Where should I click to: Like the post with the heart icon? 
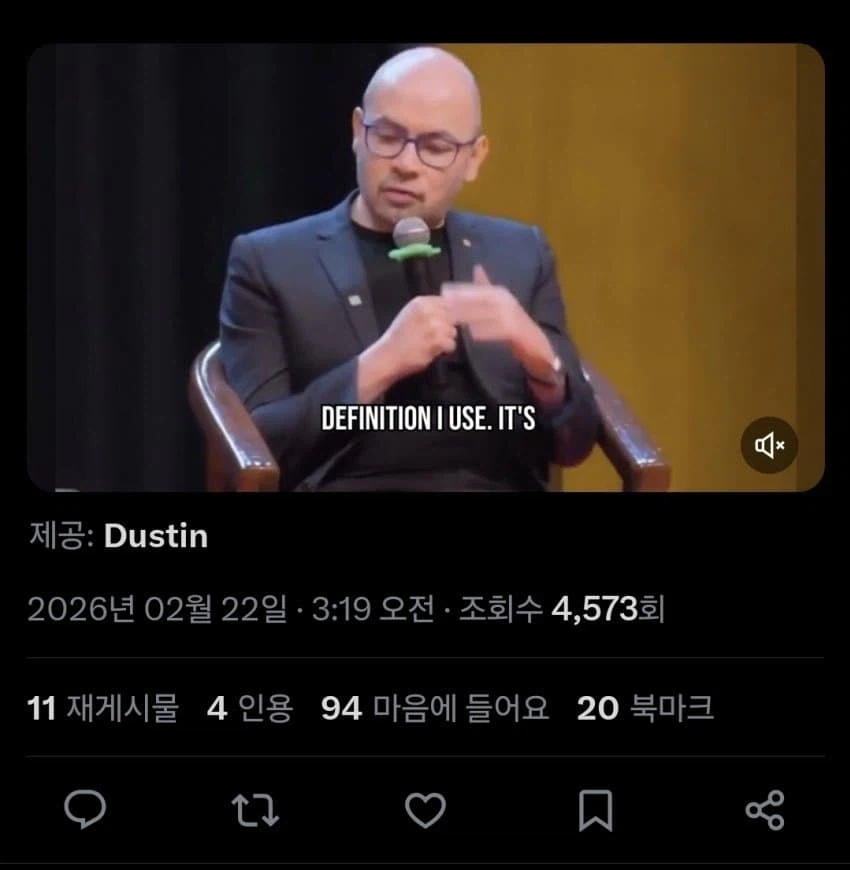[x=426, y=810]
